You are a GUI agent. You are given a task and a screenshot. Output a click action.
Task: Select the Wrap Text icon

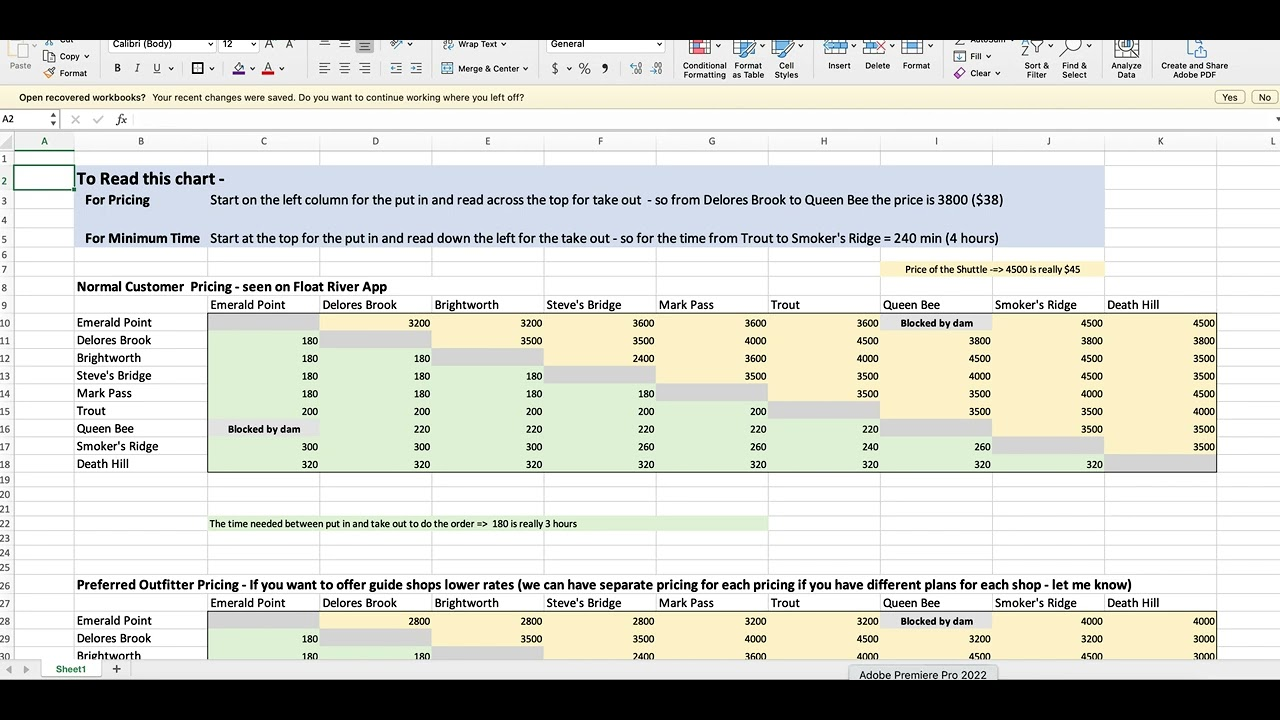450,44
